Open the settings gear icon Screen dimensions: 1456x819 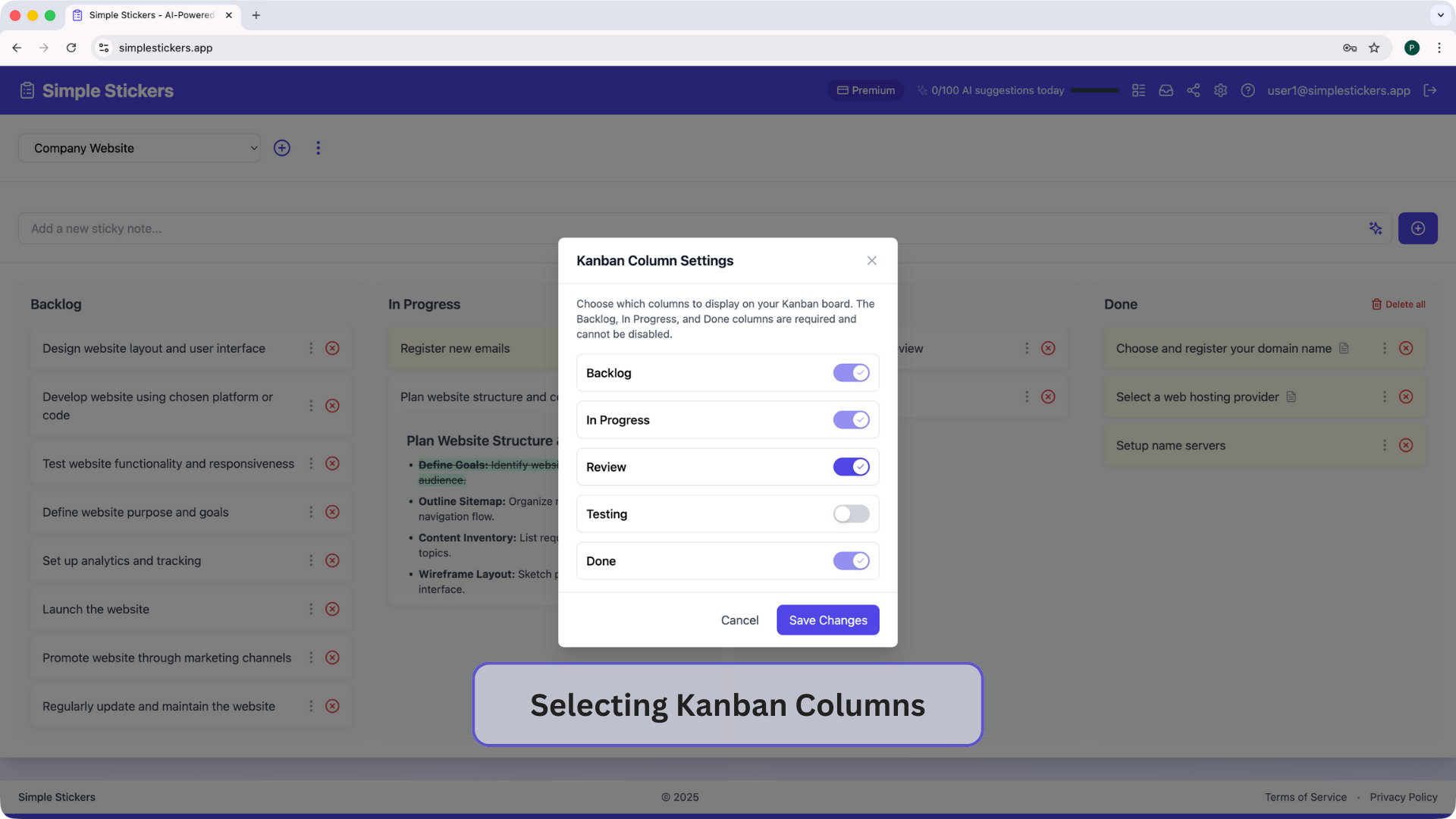(x=1220, y=90)
